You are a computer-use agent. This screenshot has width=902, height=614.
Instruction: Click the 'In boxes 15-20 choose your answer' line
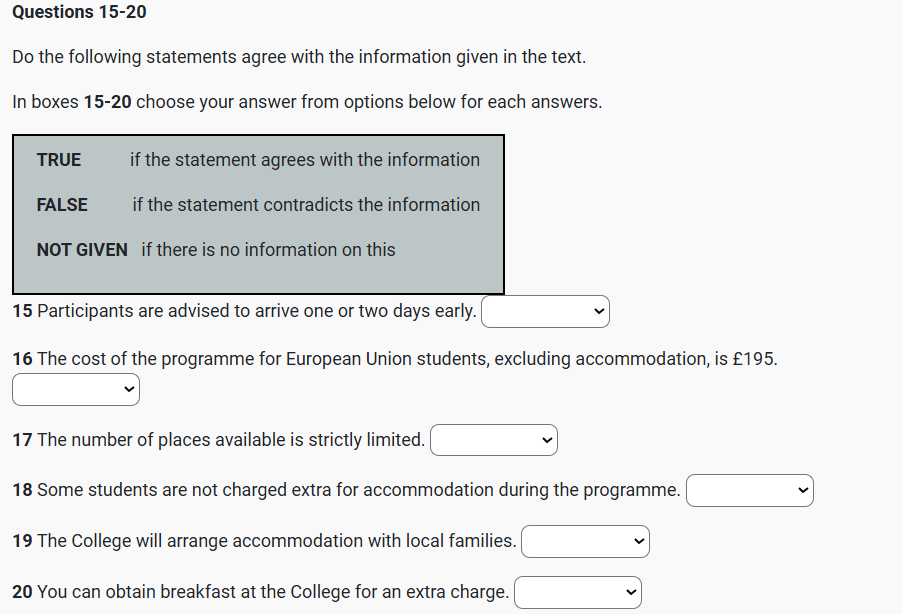pyautogui.click(x=307, y=102)
